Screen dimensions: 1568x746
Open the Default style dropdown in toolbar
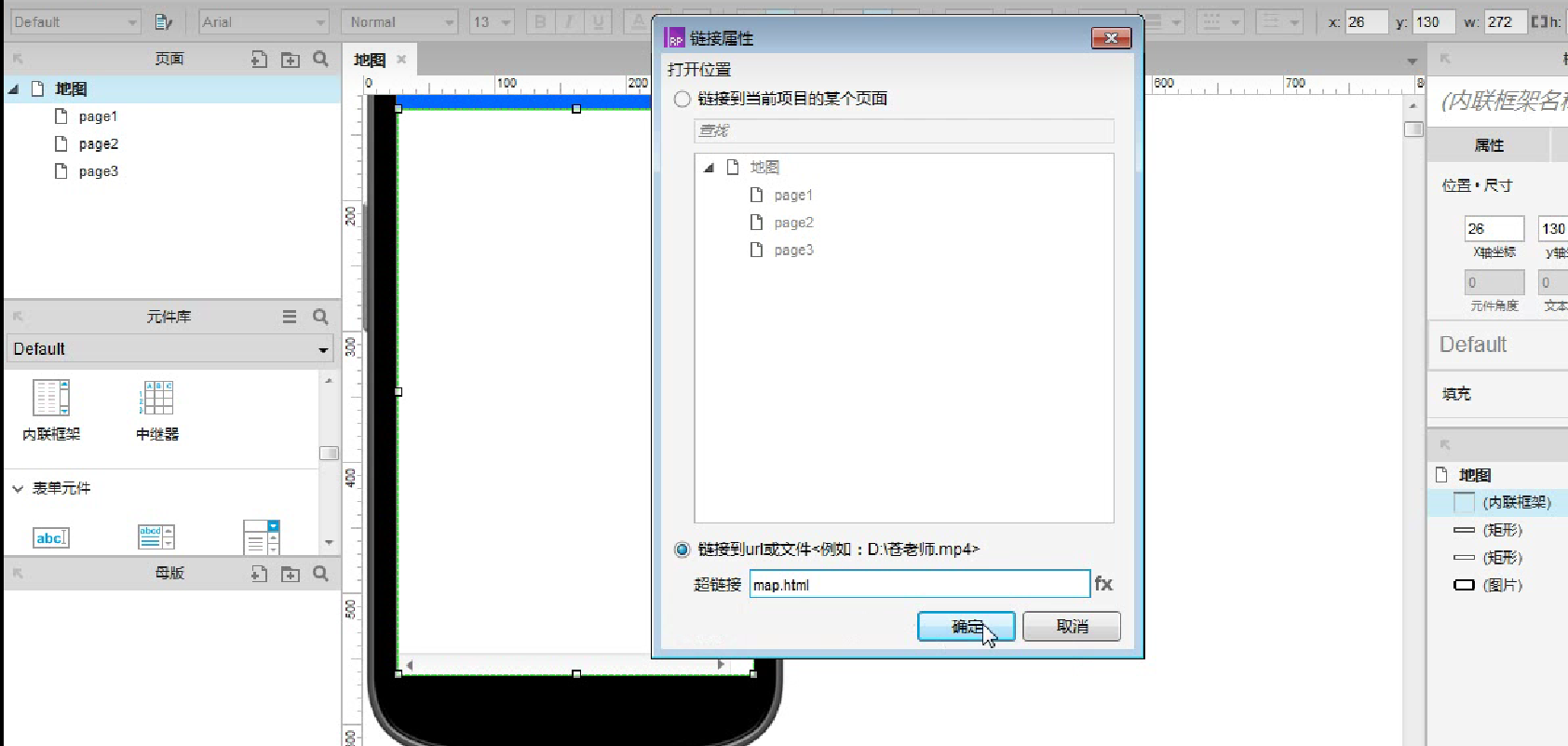click(76, 21)
